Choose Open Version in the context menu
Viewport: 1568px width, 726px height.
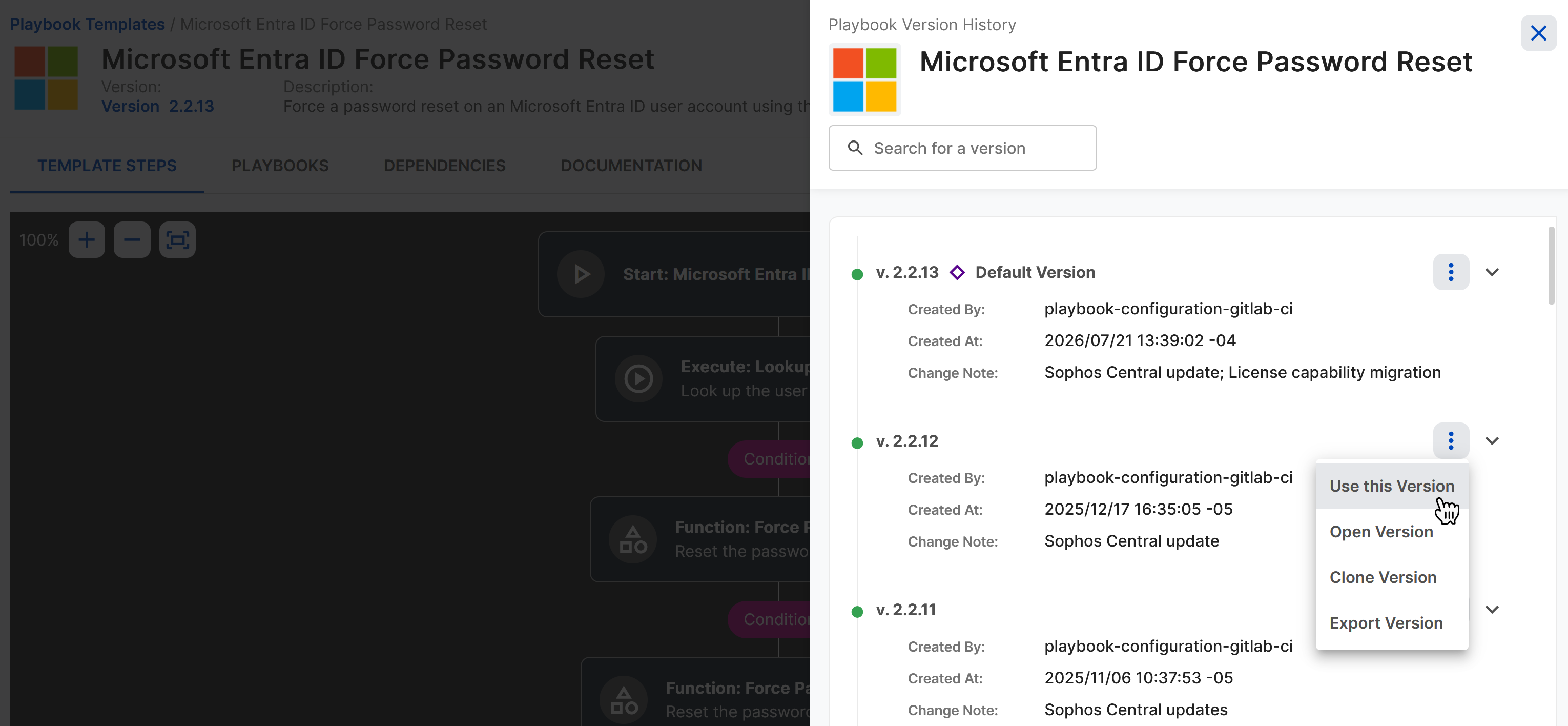click(1392, 532)
